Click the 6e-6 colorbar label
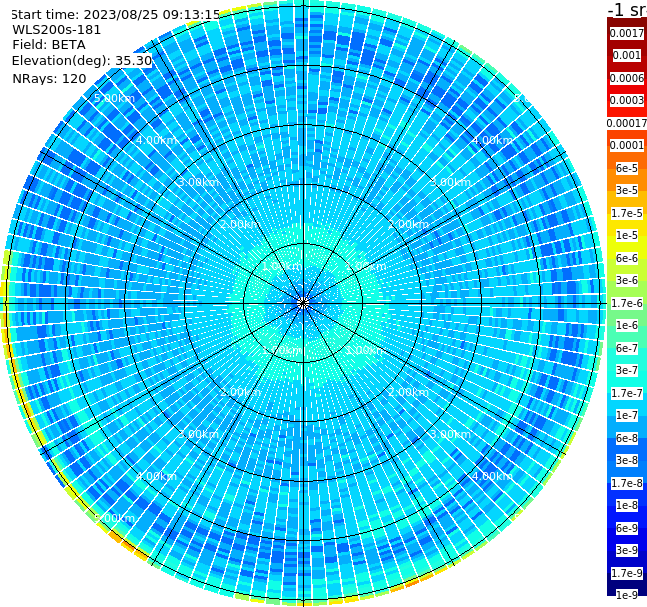Image resolution: width=647 pixels, height=607 pixels. pyautogui.click(x=627, y=258)
